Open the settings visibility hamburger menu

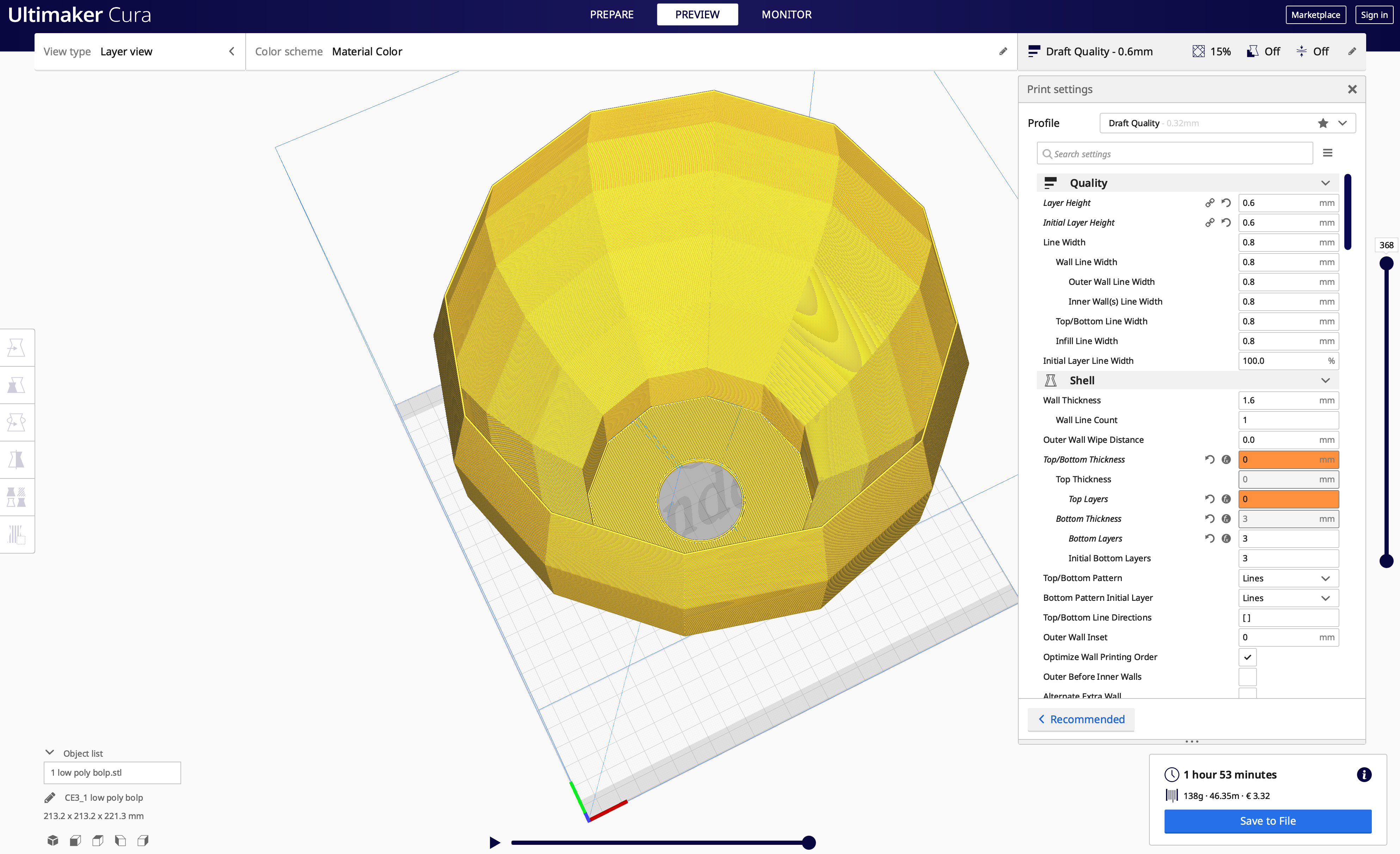[x=1327, y=153]
